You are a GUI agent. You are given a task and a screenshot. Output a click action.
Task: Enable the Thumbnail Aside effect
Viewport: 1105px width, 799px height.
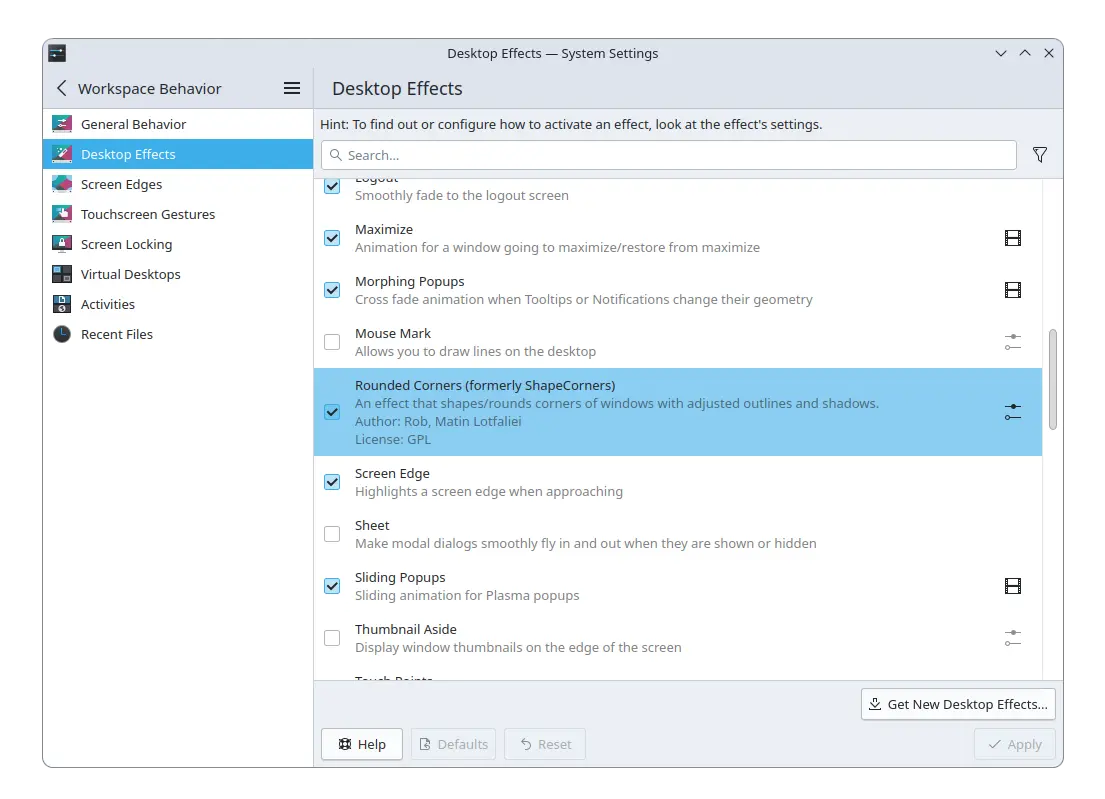(x=332, y=638)
